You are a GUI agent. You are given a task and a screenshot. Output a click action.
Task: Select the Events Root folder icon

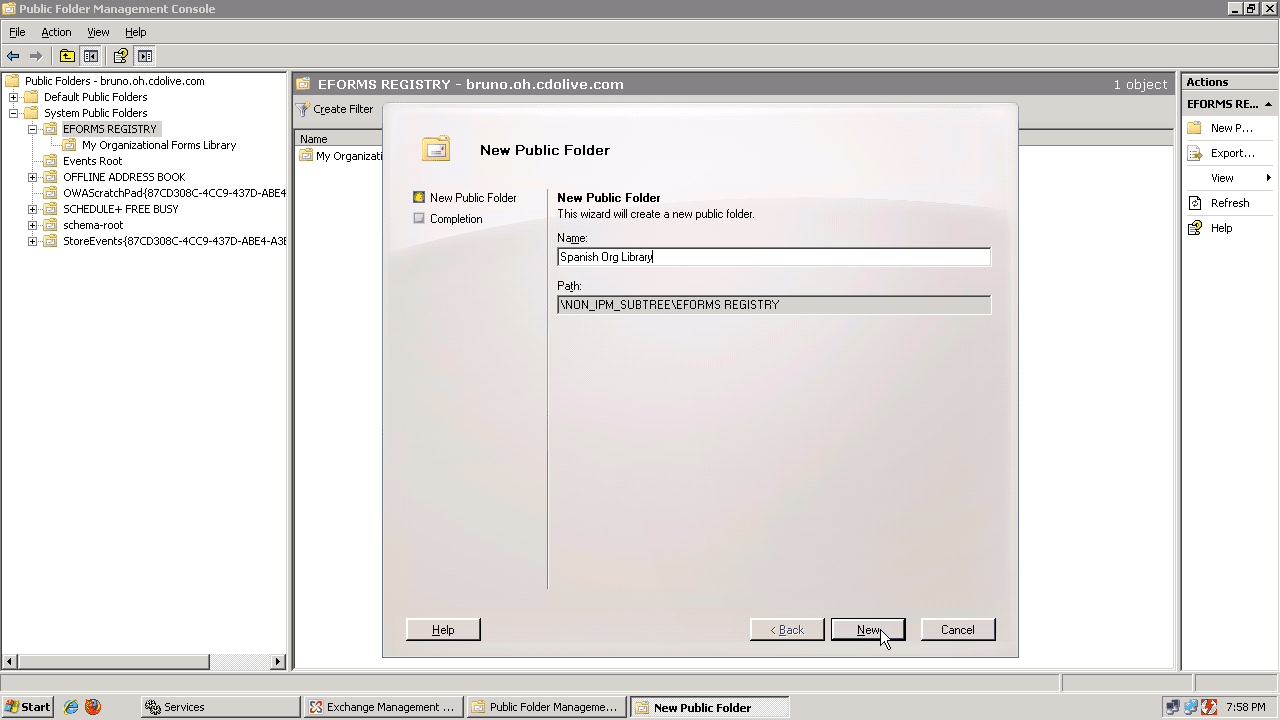50,161
